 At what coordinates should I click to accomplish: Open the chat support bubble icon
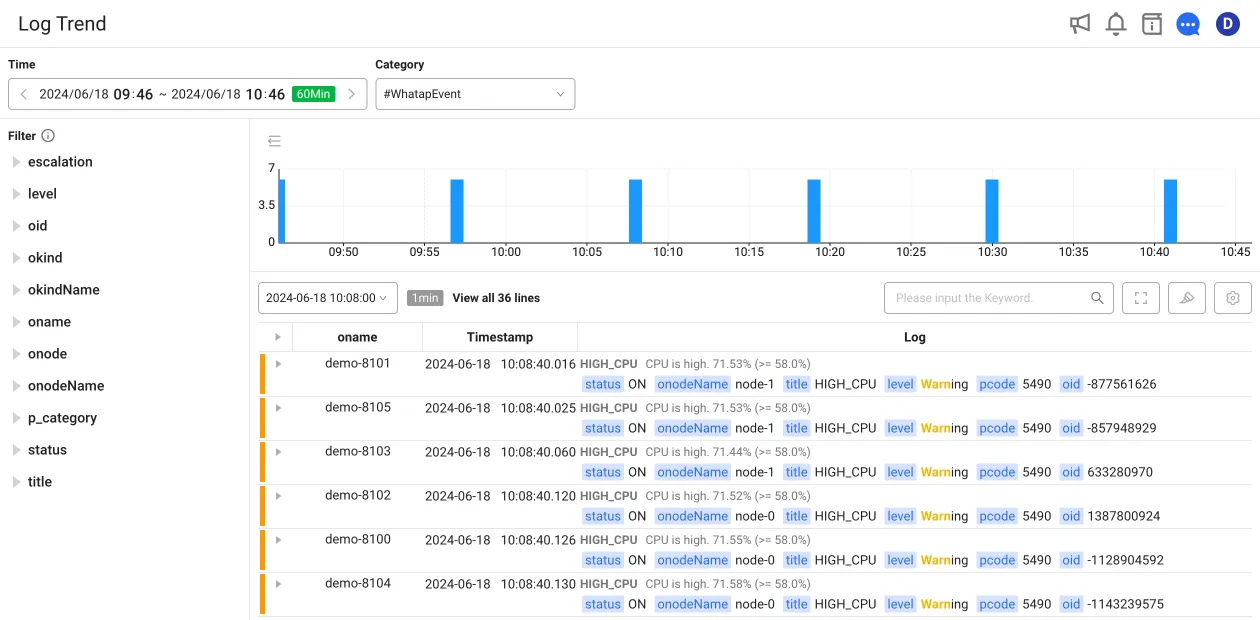[x=1188, y=24]
